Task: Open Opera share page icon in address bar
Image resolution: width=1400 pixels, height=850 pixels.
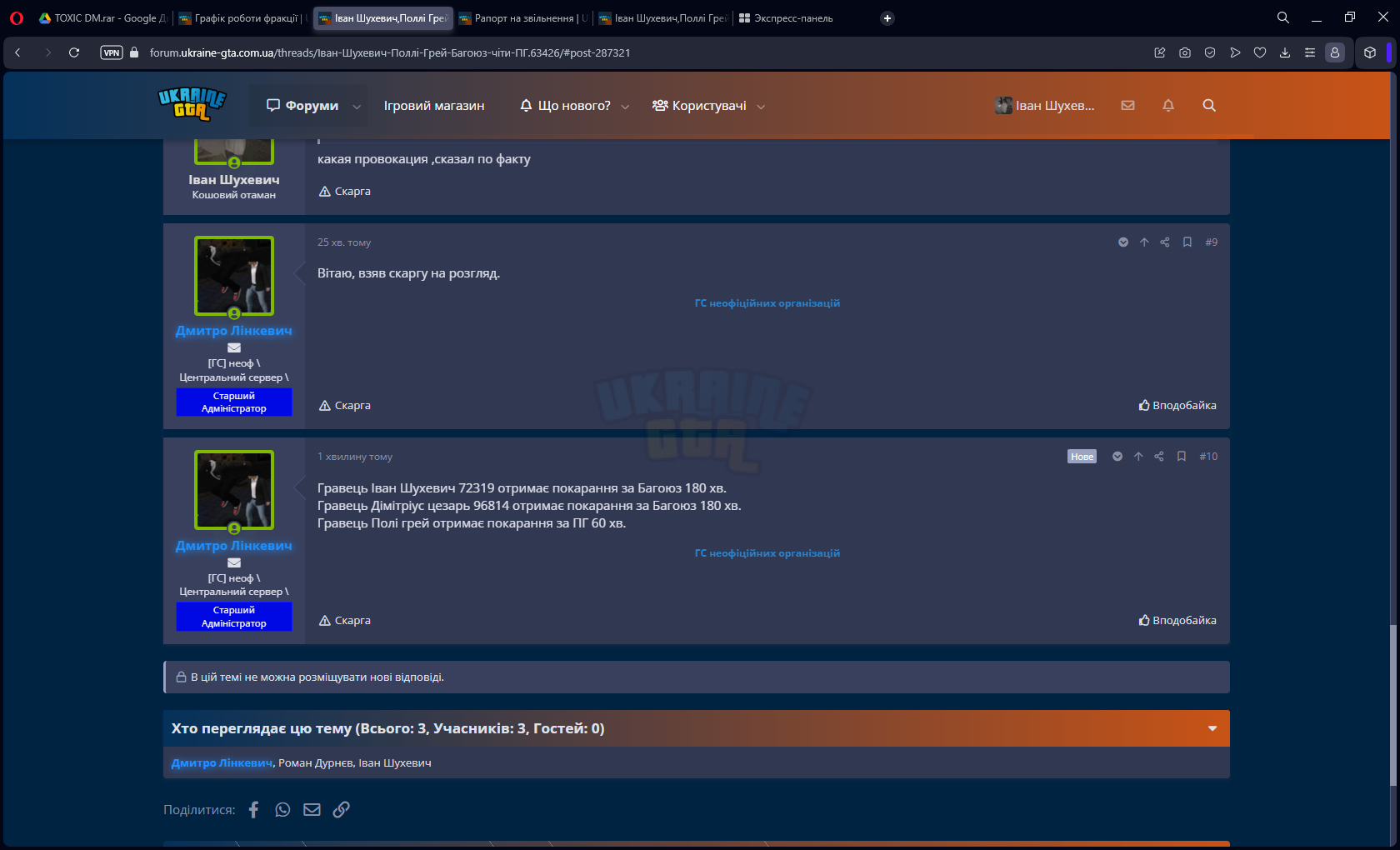Action: pyautogui.click(x=1160, y=52)
